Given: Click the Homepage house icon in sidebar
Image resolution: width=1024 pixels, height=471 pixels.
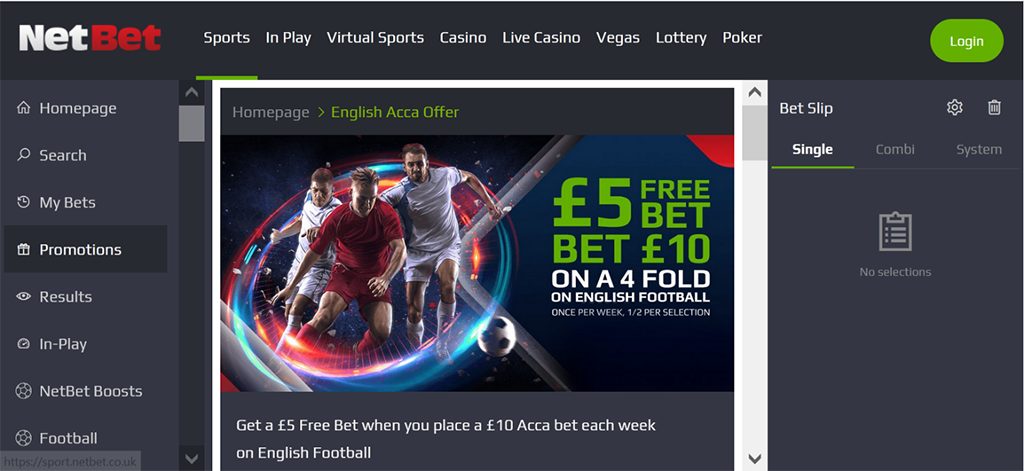Looking at the screenshot, I should (x=24, y=108).
